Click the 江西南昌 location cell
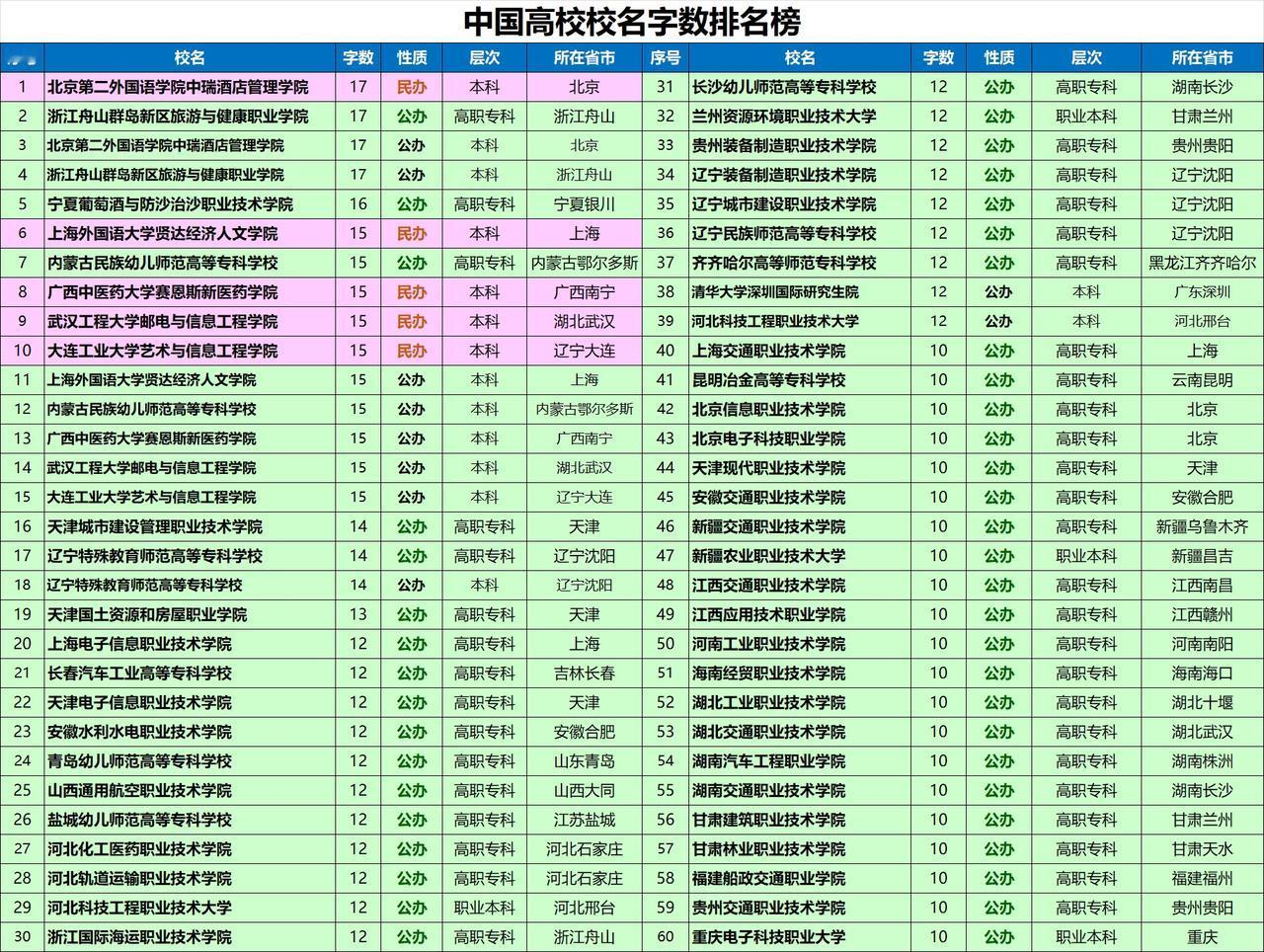This screenshot has width=1264, height=952. (x=1202, y=586)
